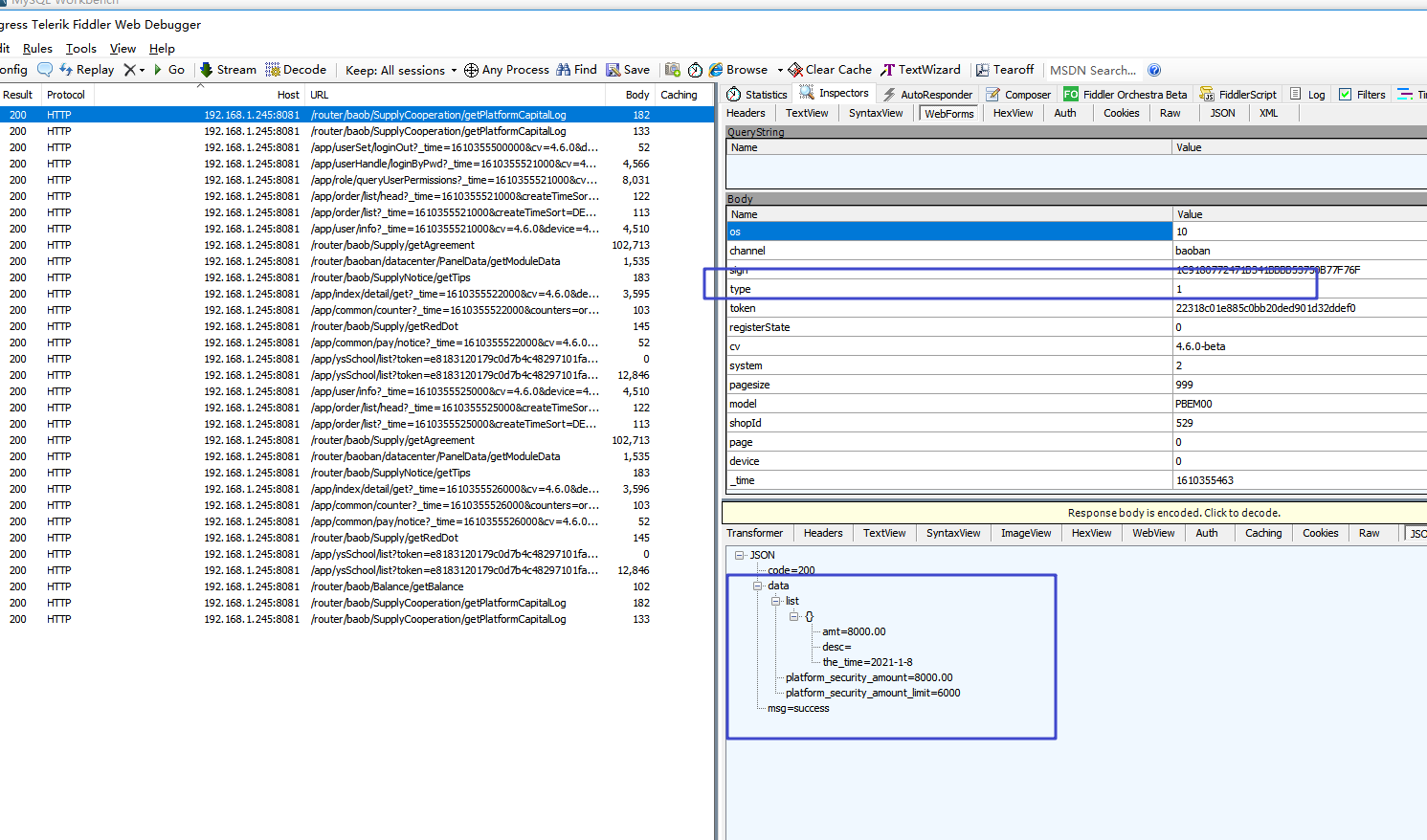The height and width of the screenshot is (840, 1427).
Task: Select response WebView tab
Action: [x=1153, y=533]
